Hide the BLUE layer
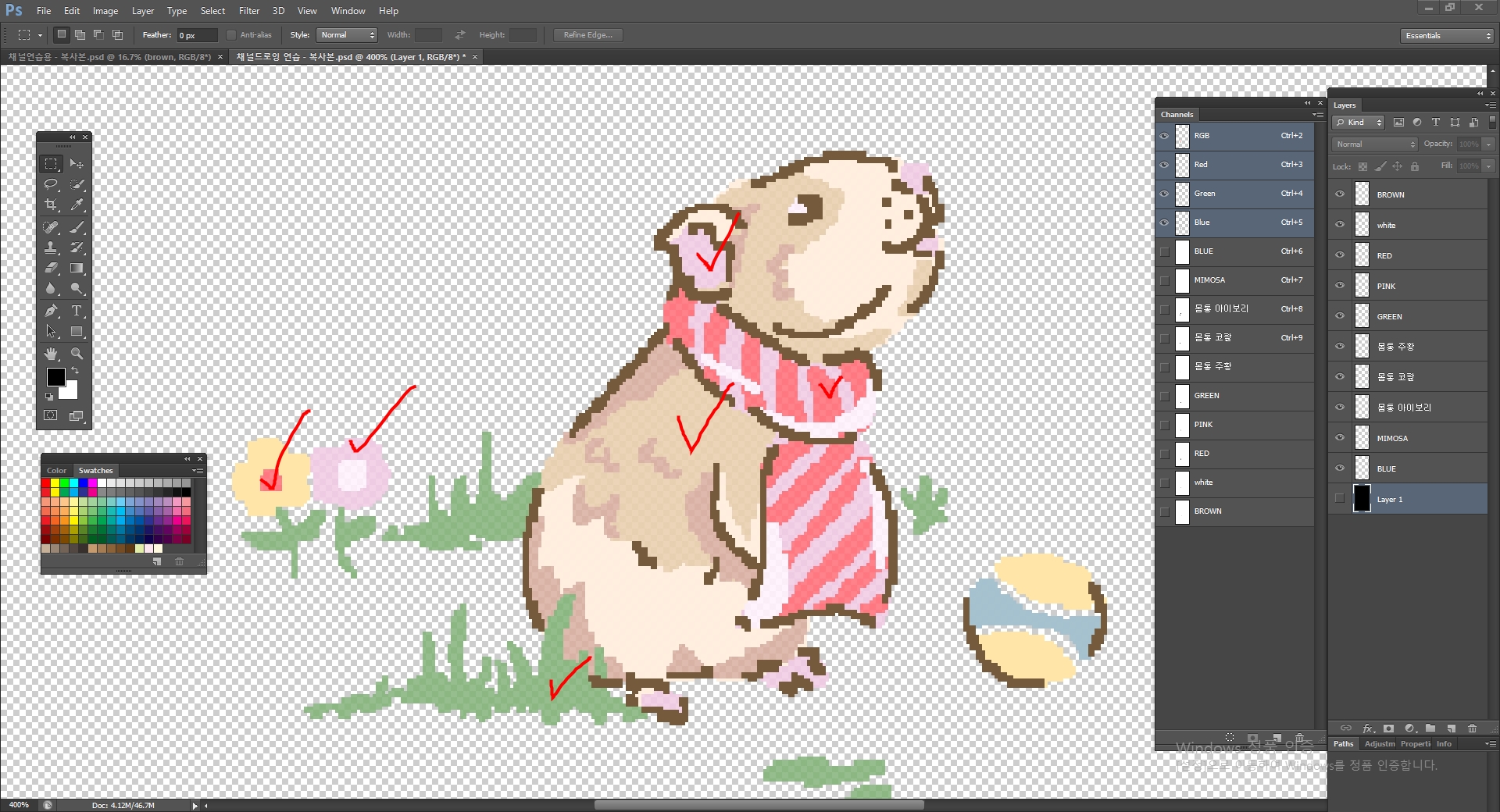The height and width of the screenshot is (812, 1500). [1340, 468]
